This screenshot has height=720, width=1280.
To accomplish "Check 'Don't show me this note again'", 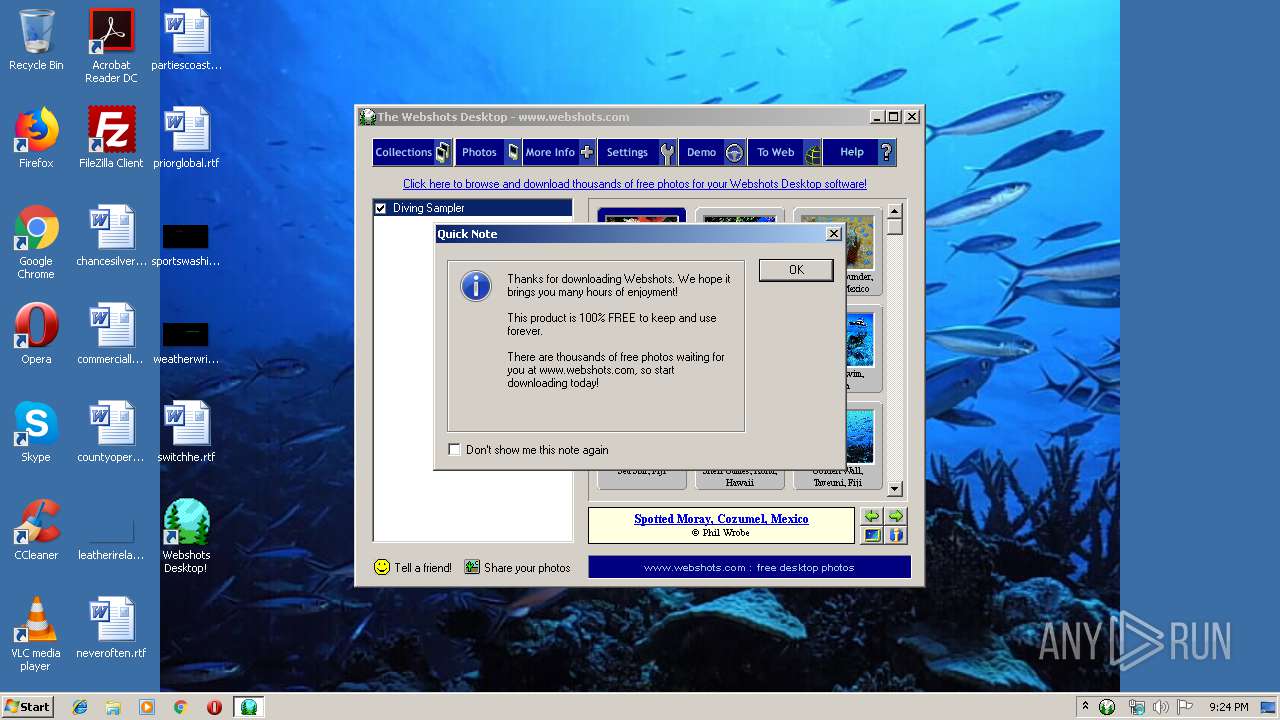I will (x=455, y=450).
